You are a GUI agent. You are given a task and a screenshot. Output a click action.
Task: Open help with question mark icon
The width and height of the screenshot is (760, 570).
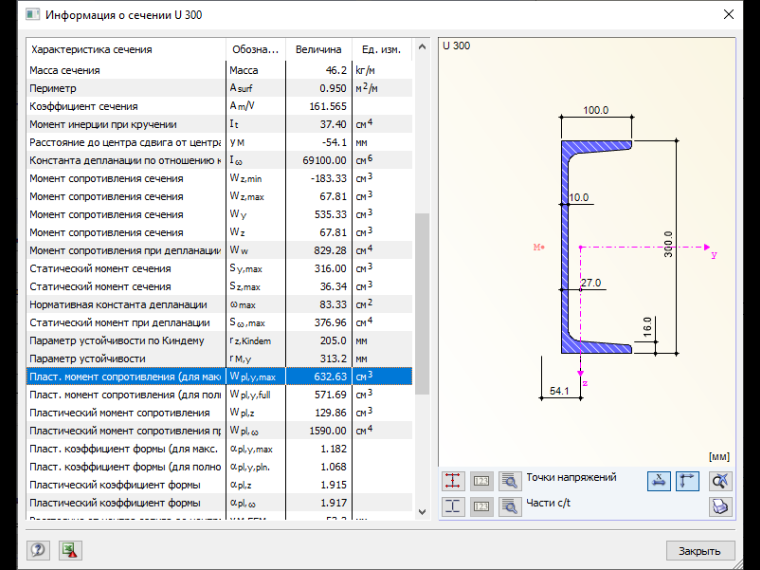38,550
